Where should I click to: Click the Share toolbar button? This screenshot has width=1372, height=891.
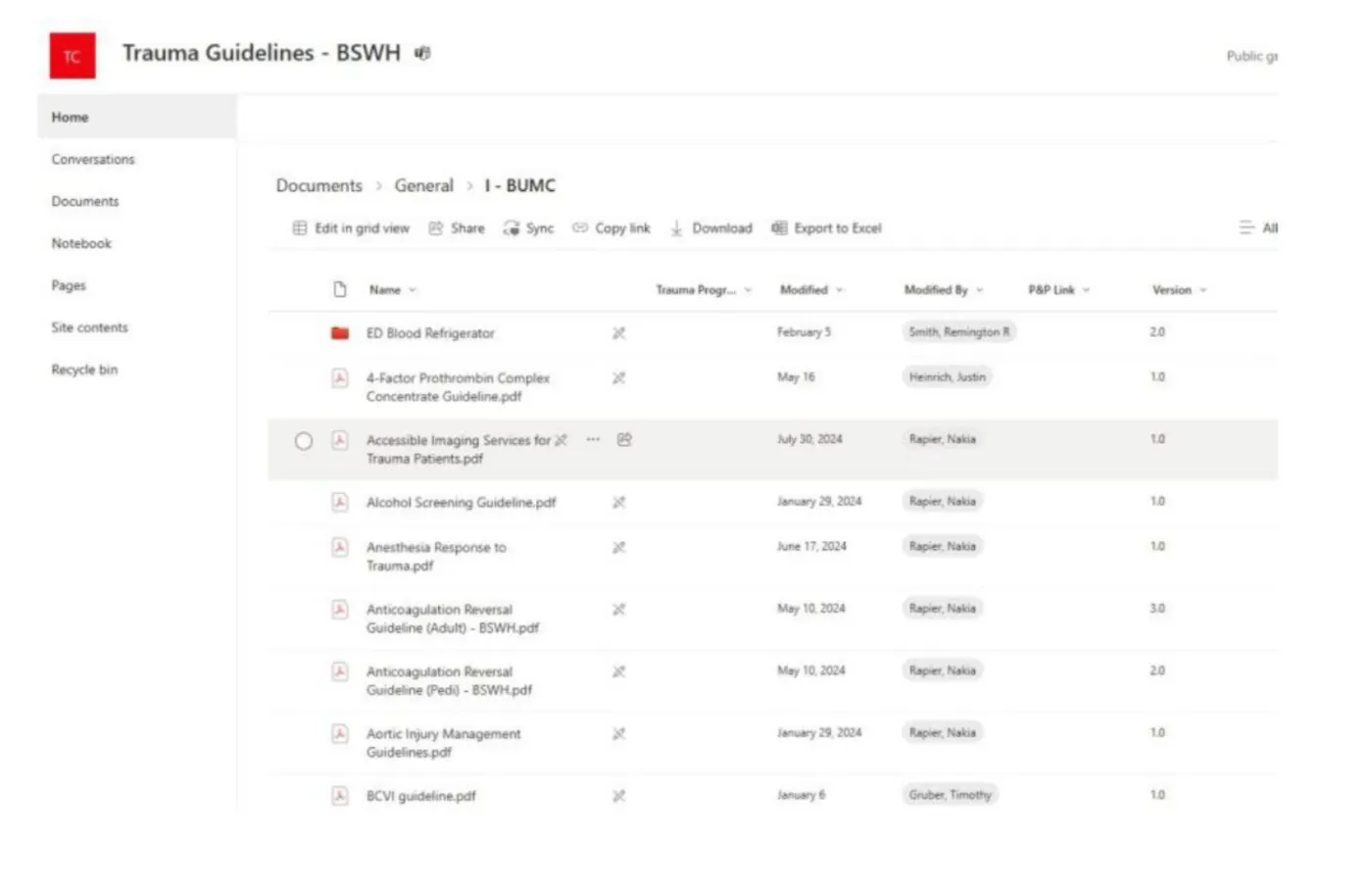457,228
